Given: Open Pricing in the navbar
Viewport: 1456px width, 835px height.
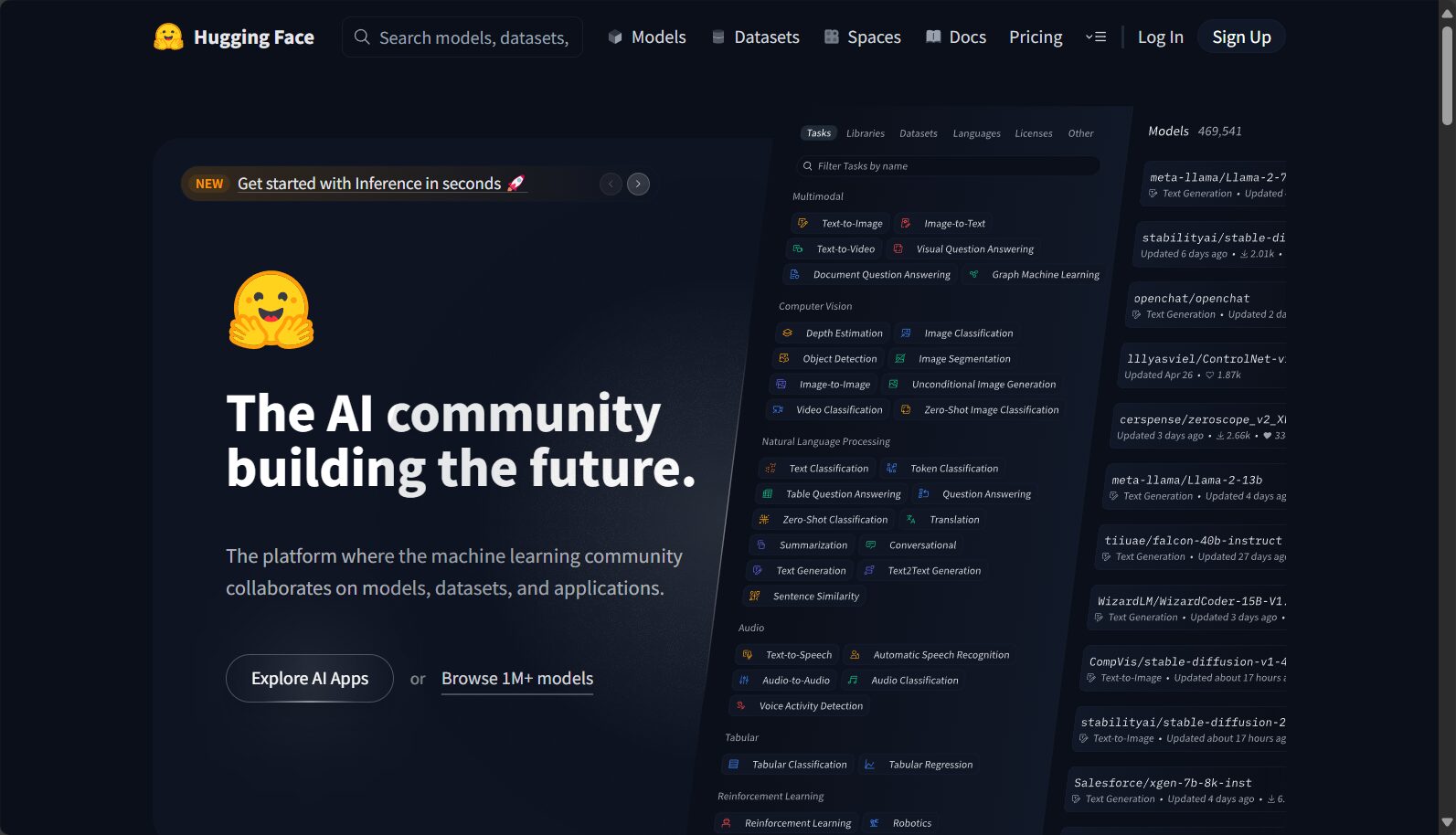Looking at the screenshot, I should (1036, 37).
